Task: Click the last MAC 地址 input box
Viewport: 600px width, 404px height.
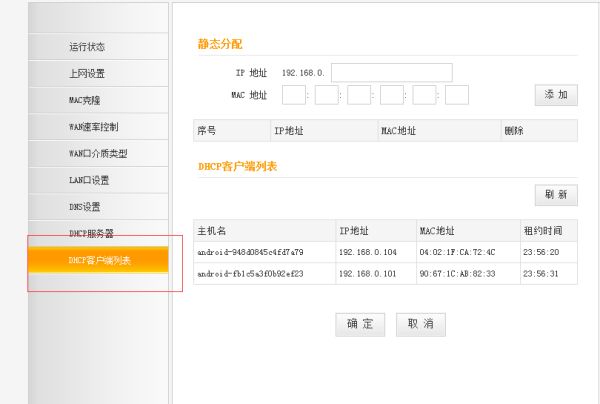Action: point(457,95)
